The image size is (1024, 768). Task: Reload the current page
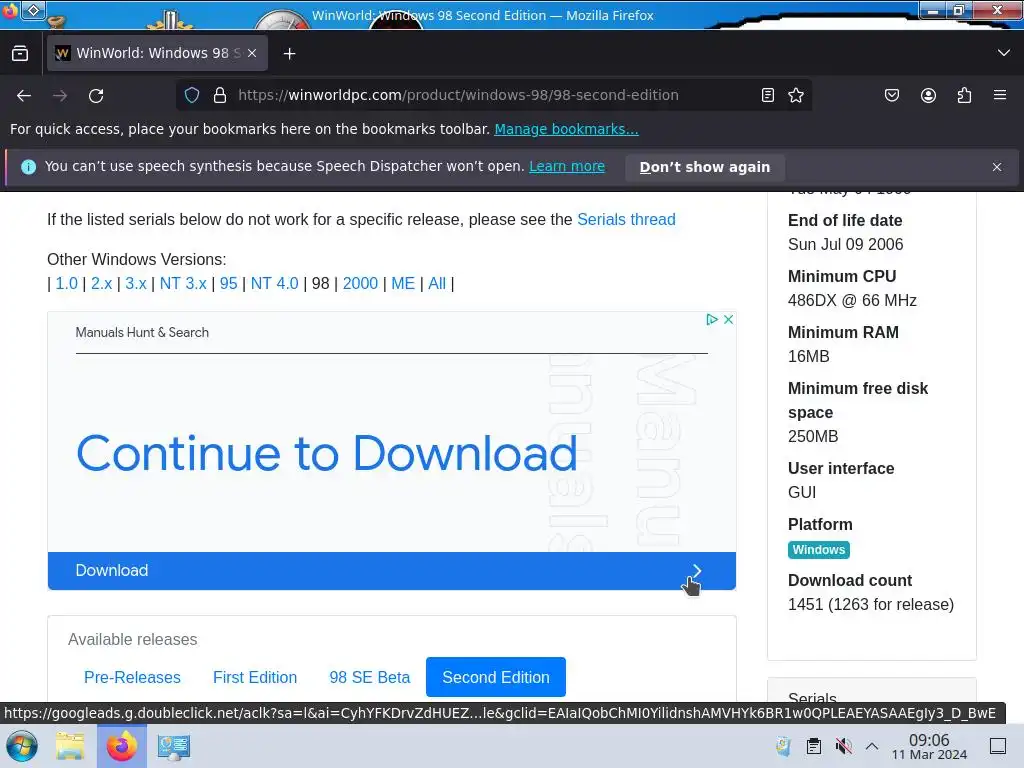[96, 96]
